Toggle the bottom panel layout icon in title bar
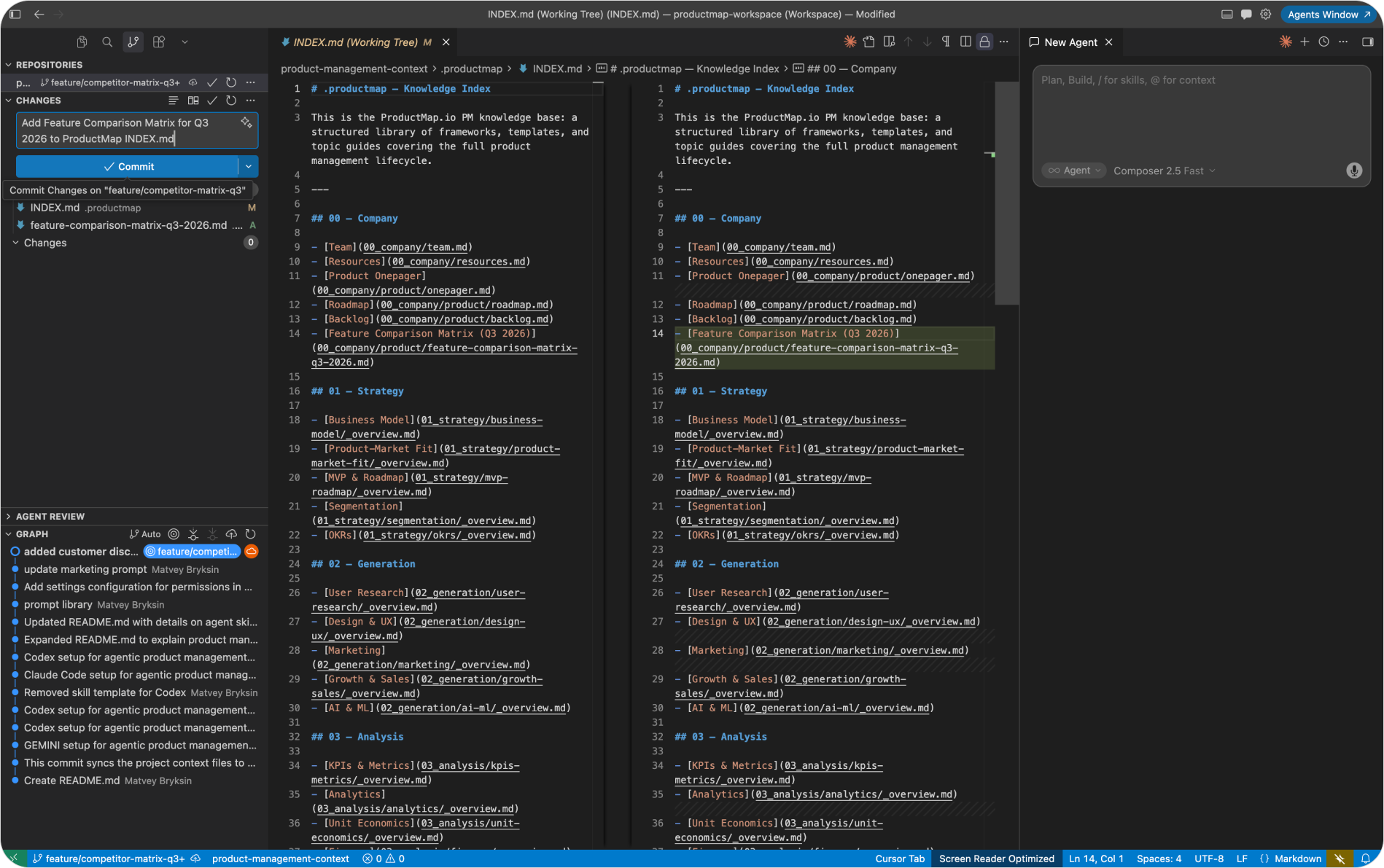This screenshot has height=868, width=1384. tap(1227, 14)
